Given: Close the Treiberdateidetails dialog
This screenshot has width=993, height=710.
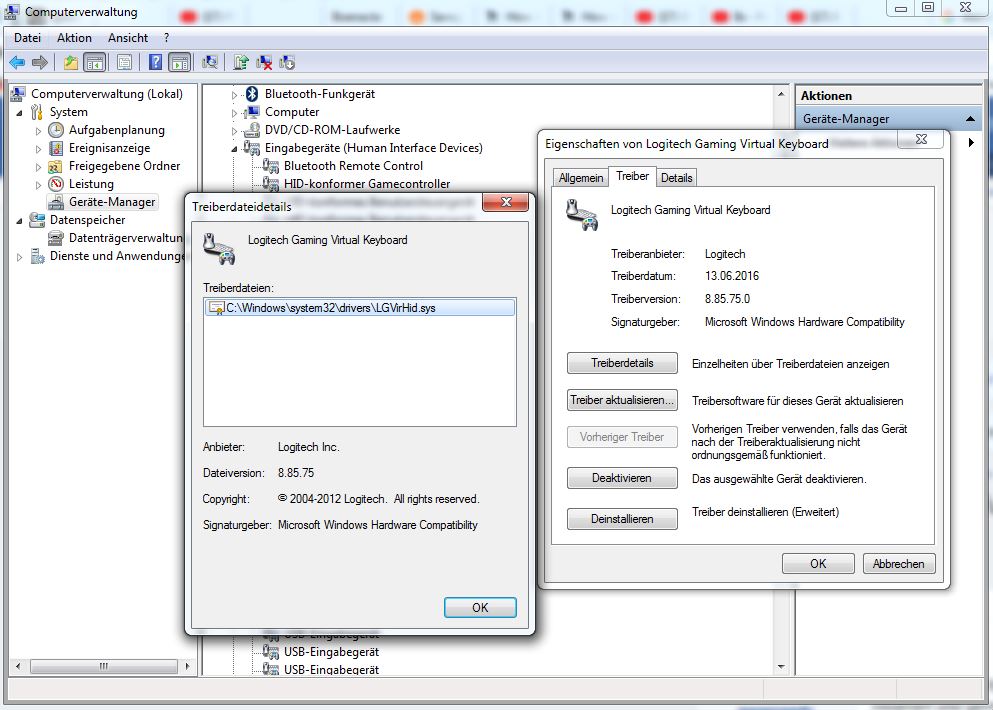Looking at the screenshot, I should click(x=505, y=202).
